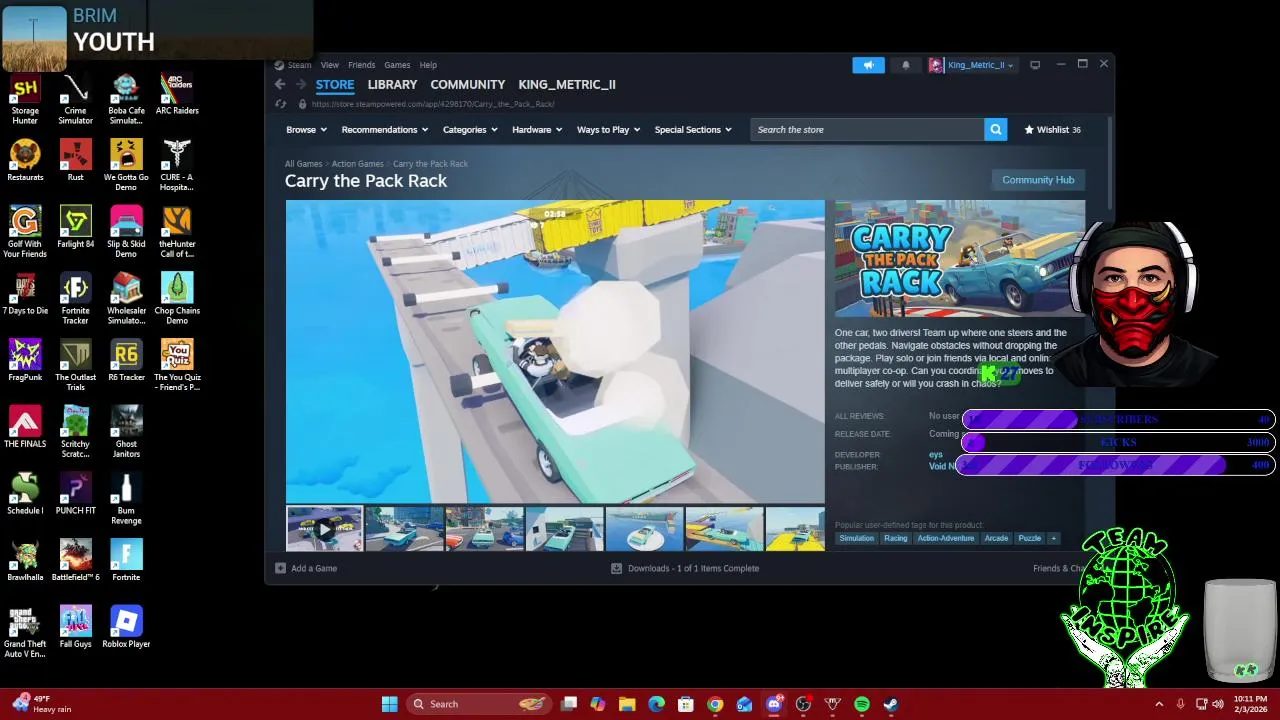
Task: Add a tag with the plus button
Action: (1053, 538)
